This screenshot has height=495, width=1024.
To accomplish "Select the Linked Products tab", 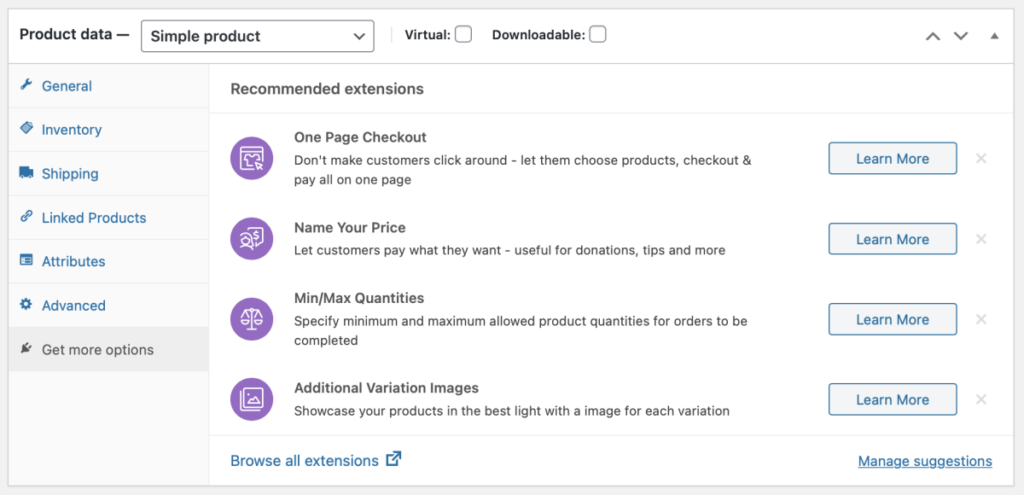I will tap(108, 217).
